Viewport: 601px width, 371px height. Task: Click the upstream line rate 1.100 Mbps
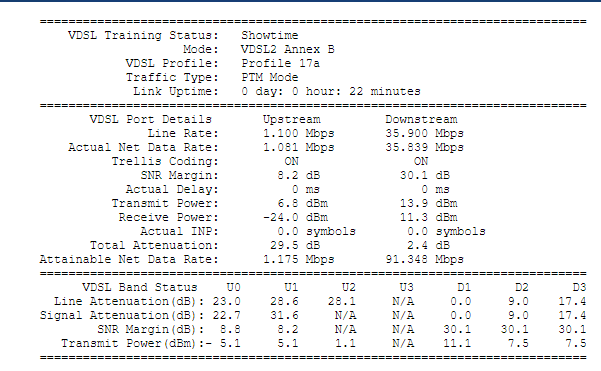coord(298,133)
